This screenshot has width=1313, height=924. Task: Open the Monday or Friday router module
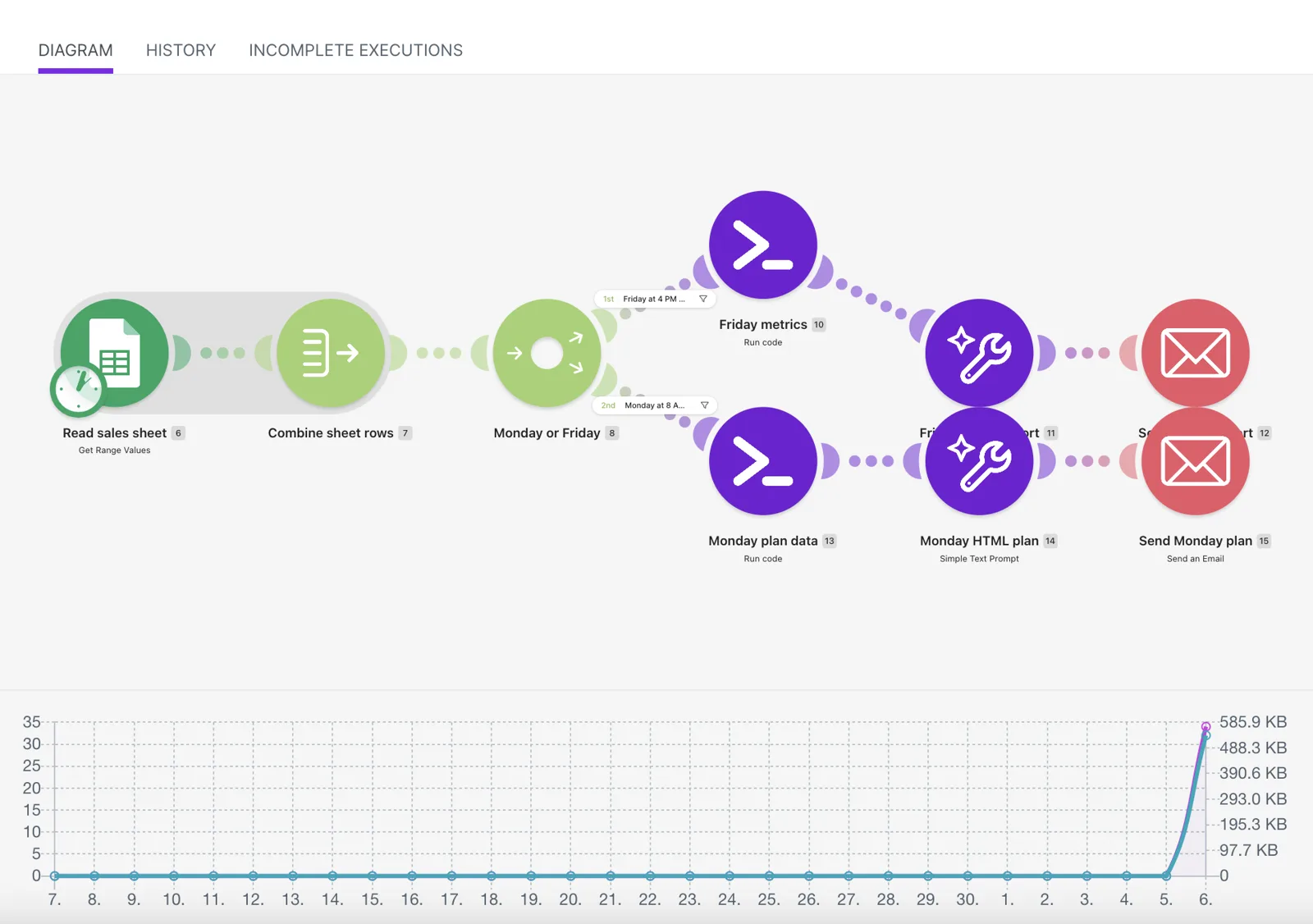547,353
